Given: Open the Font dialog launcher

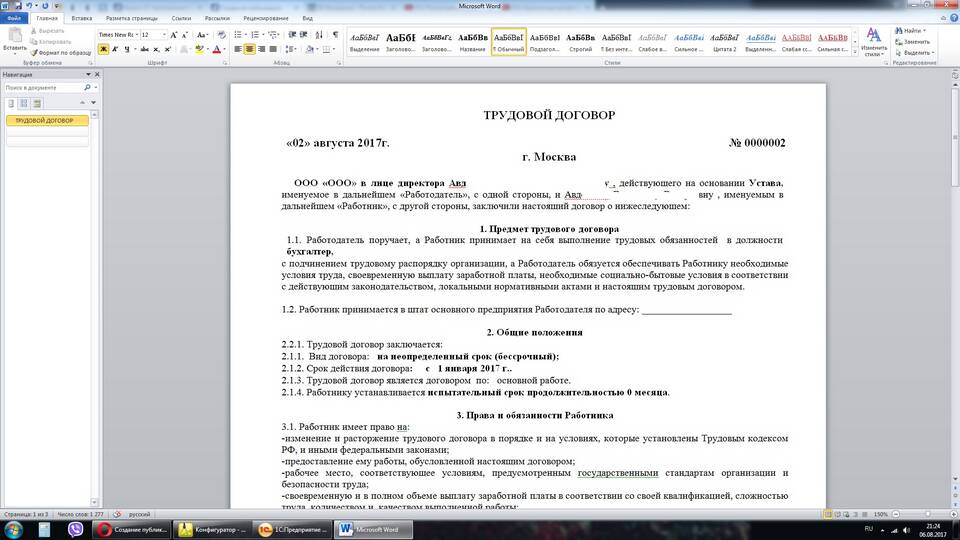Looking at the screenshot, I should point(225,63).
